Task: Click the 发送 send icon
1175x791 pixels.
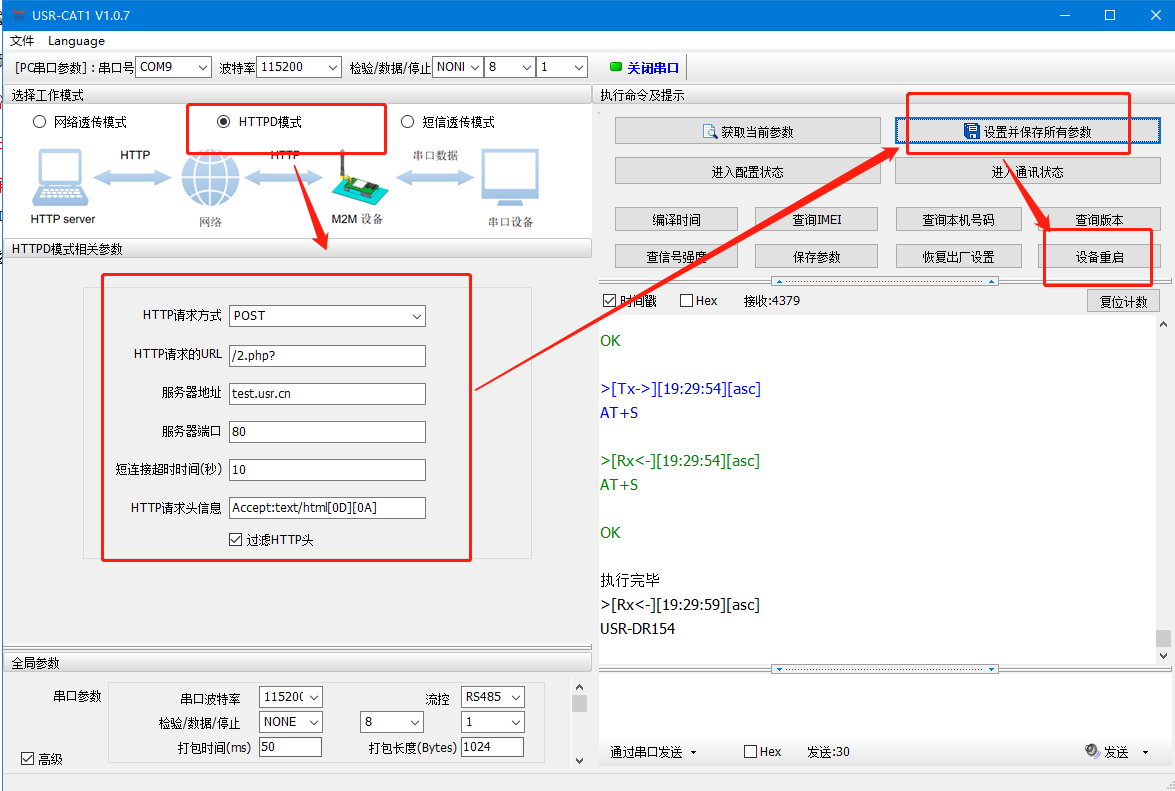Action: (x=1092, y=751)
